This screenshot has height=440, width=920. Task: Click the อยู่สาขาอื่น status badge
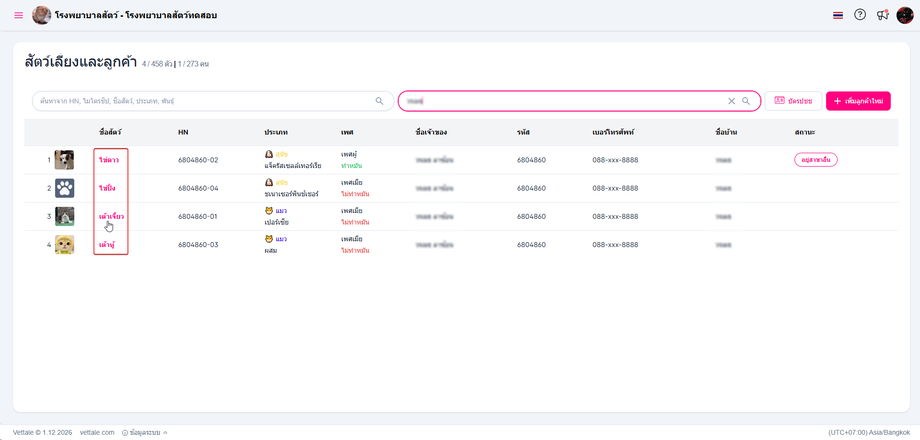(x=816, y=160)
